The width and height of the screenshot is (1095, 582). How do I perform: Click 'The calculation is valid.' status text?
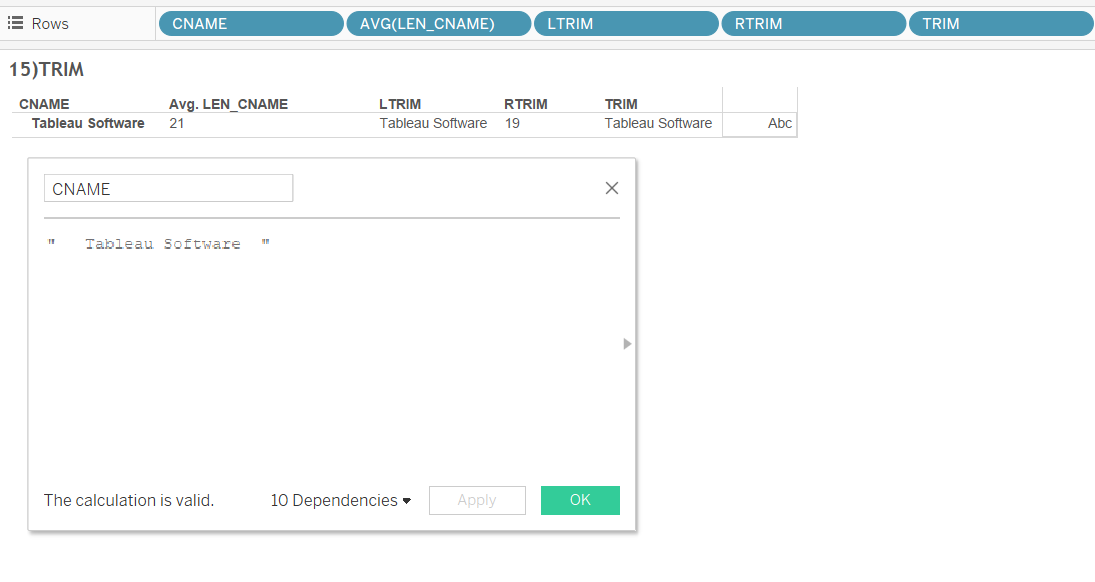(129, 500)
